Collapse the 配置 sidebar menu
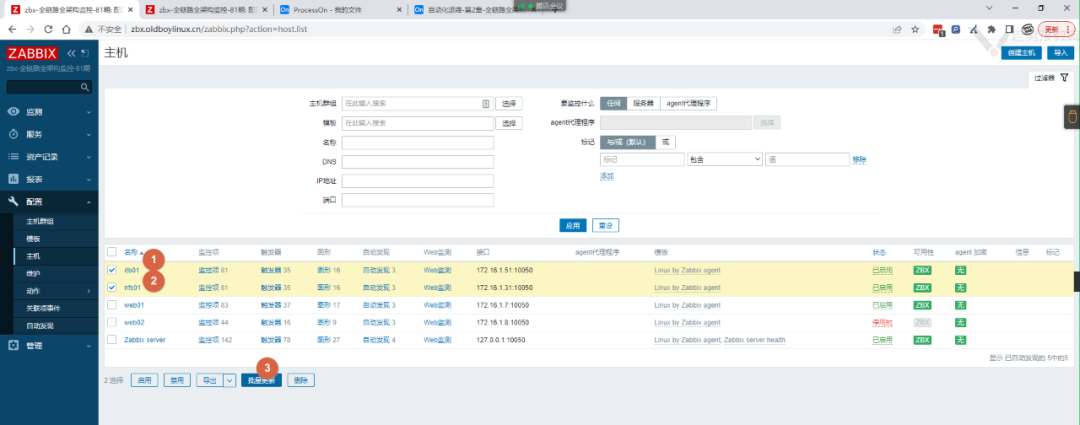This screenshot has width=1080, height=425. point(90,201)
